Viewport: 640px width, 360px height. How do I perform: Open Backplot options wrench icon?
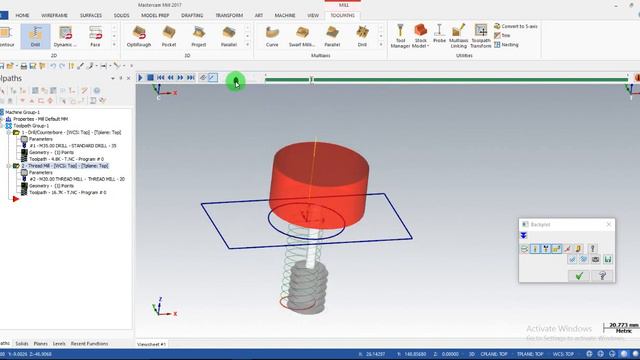point(593,249)
